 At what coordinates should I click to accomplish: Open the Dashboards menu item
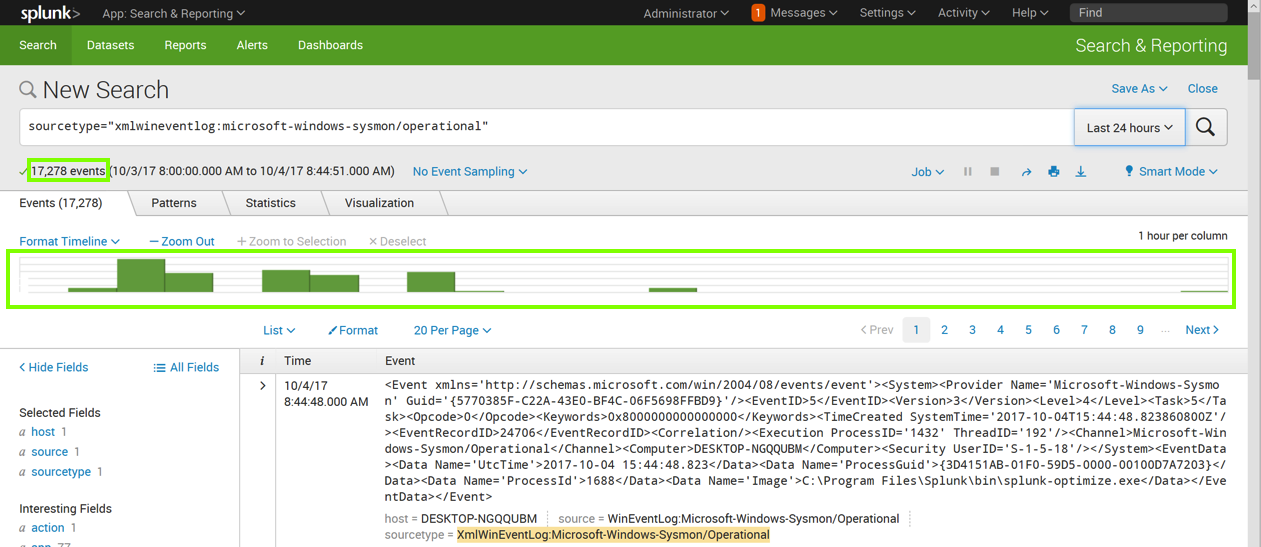click(x=330, y=45)
